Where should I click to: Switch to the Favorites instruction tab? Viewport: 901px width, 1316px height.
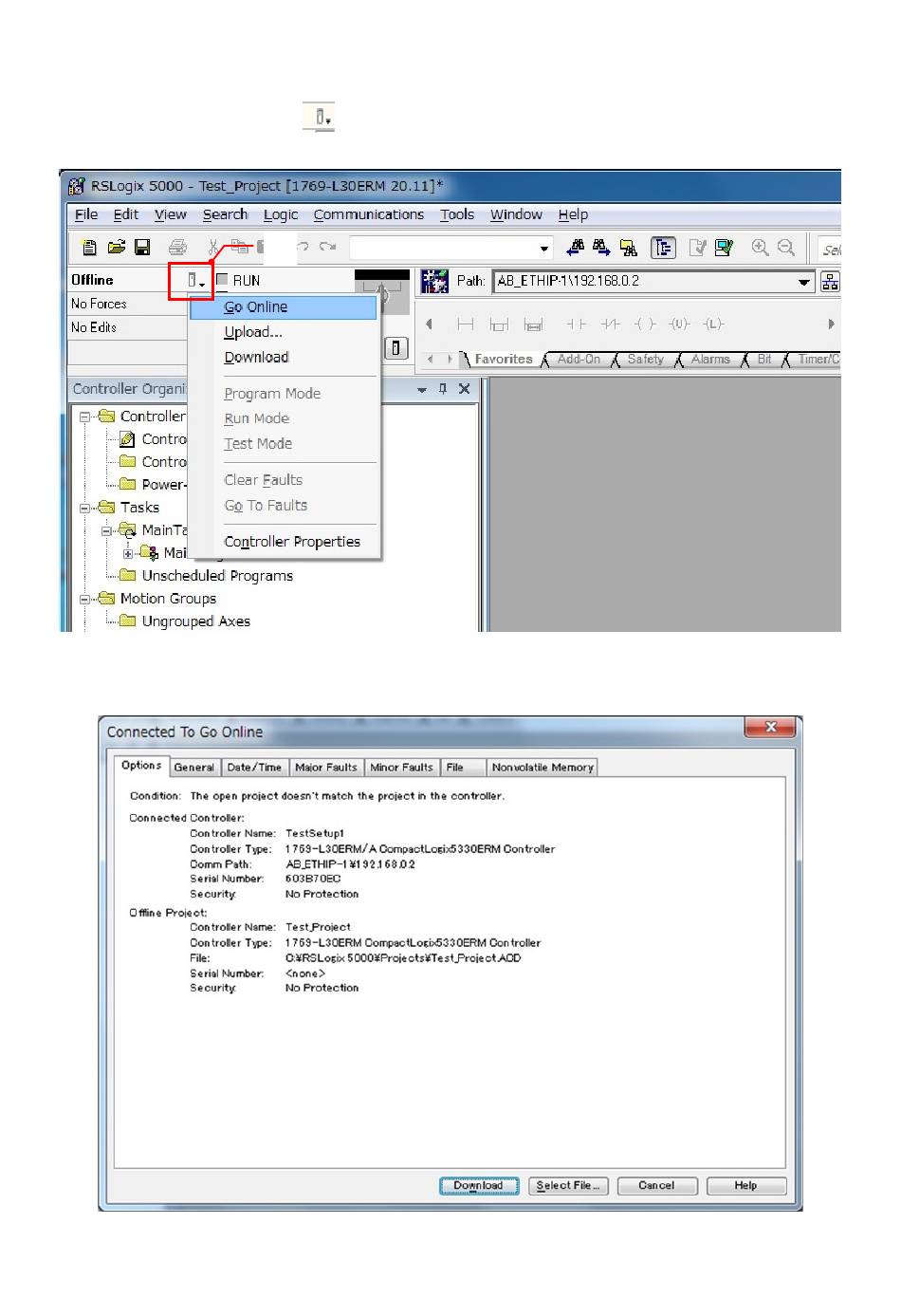pyautogui.click(x=504, y=360)
